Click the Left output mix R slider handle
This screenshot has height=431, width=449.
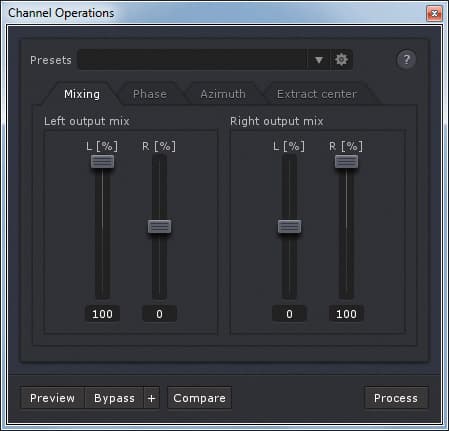tap(159, 227)
